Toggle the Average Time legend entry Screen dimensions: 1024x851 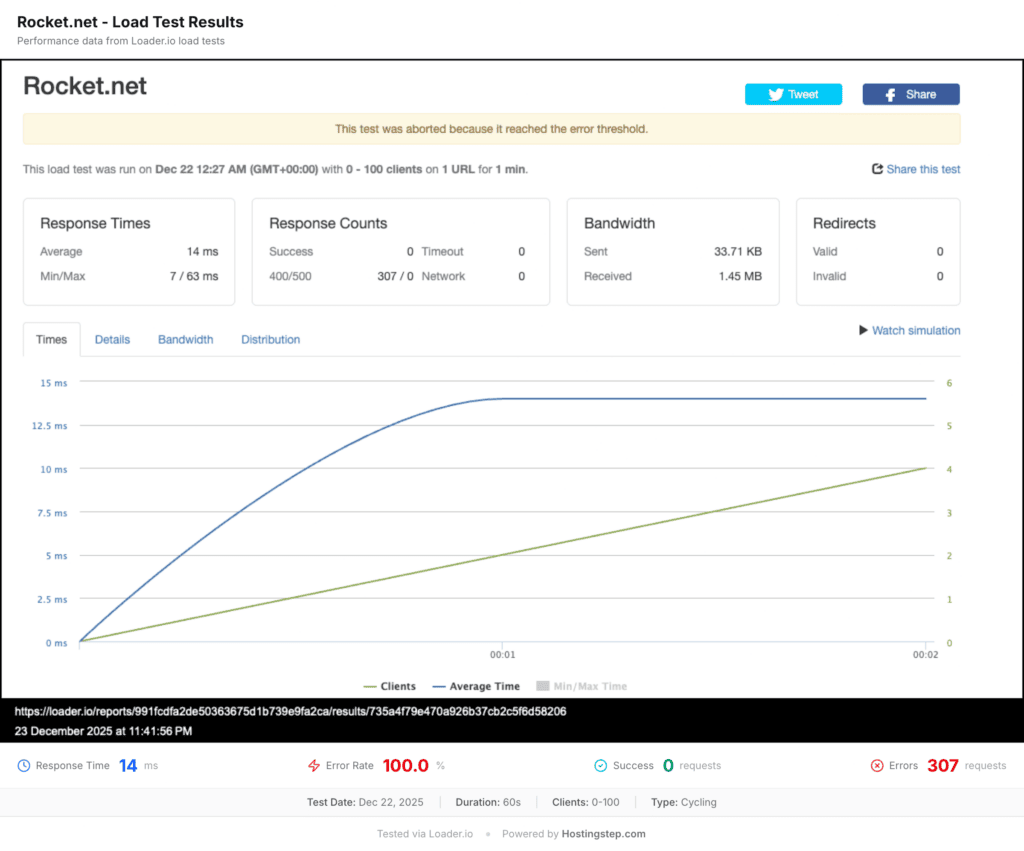pos(476,686)
